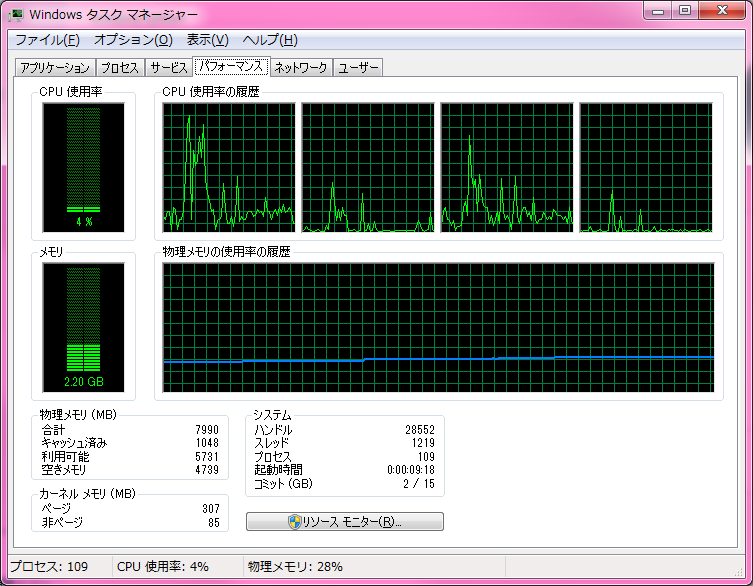Image resolution: width=753 pixels, height=586 pixels.
Task: Click the コミット (GB) value 2 / 15
Action: tap(419, 484)
